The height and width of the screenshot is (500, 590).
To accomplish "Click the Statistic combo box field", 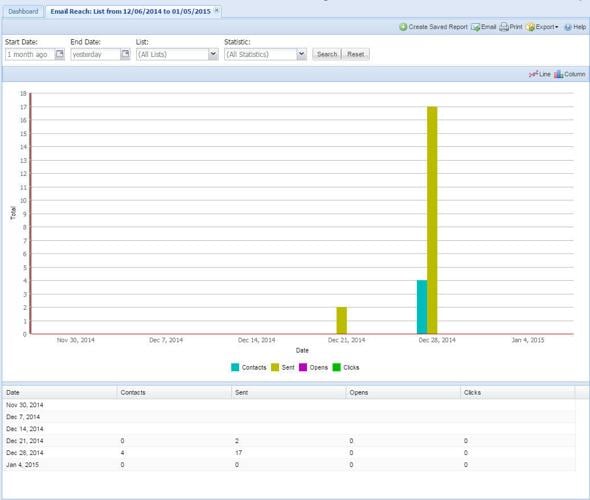I will [260, 55].
